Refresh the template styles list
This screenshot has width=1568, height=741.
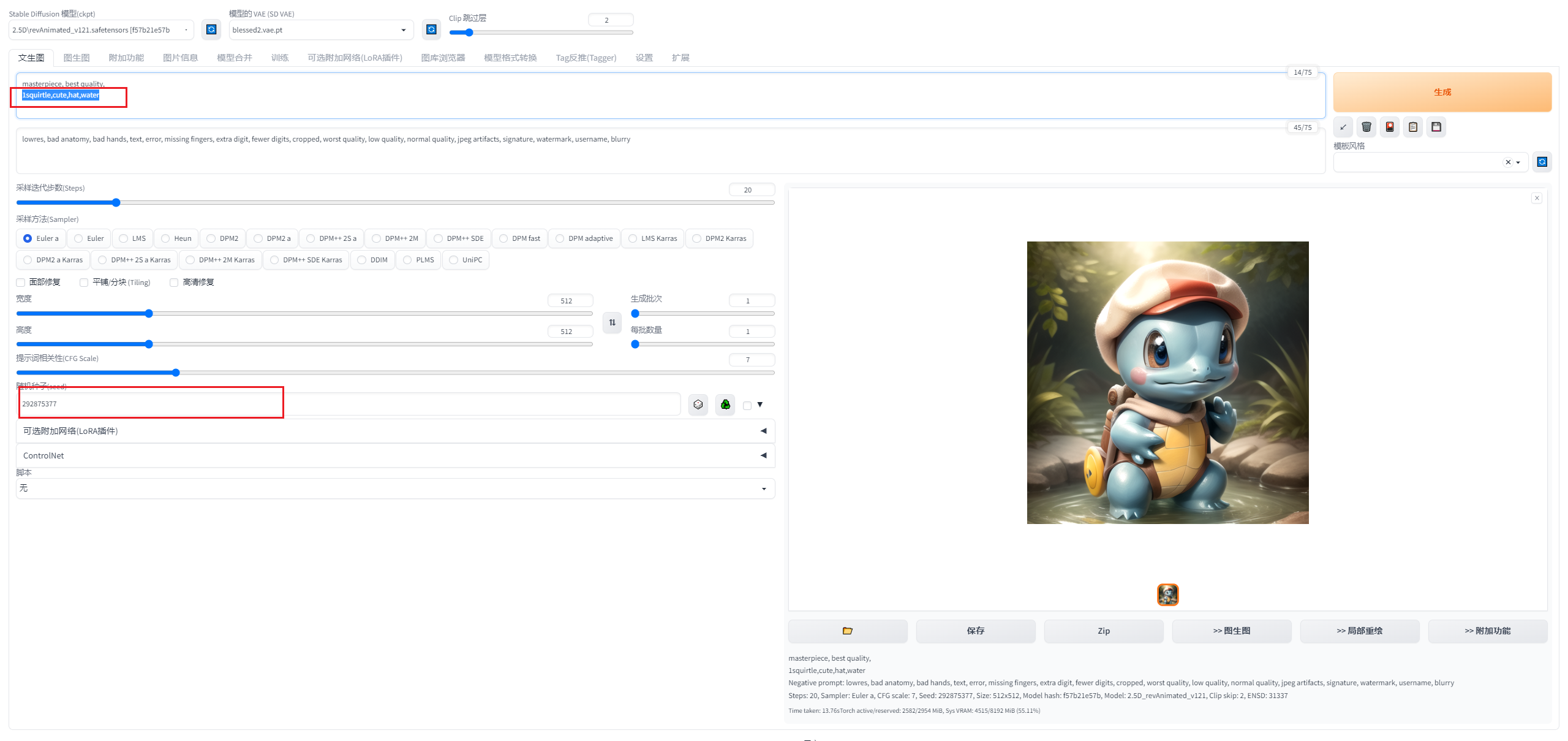(x=1542, y=162)
